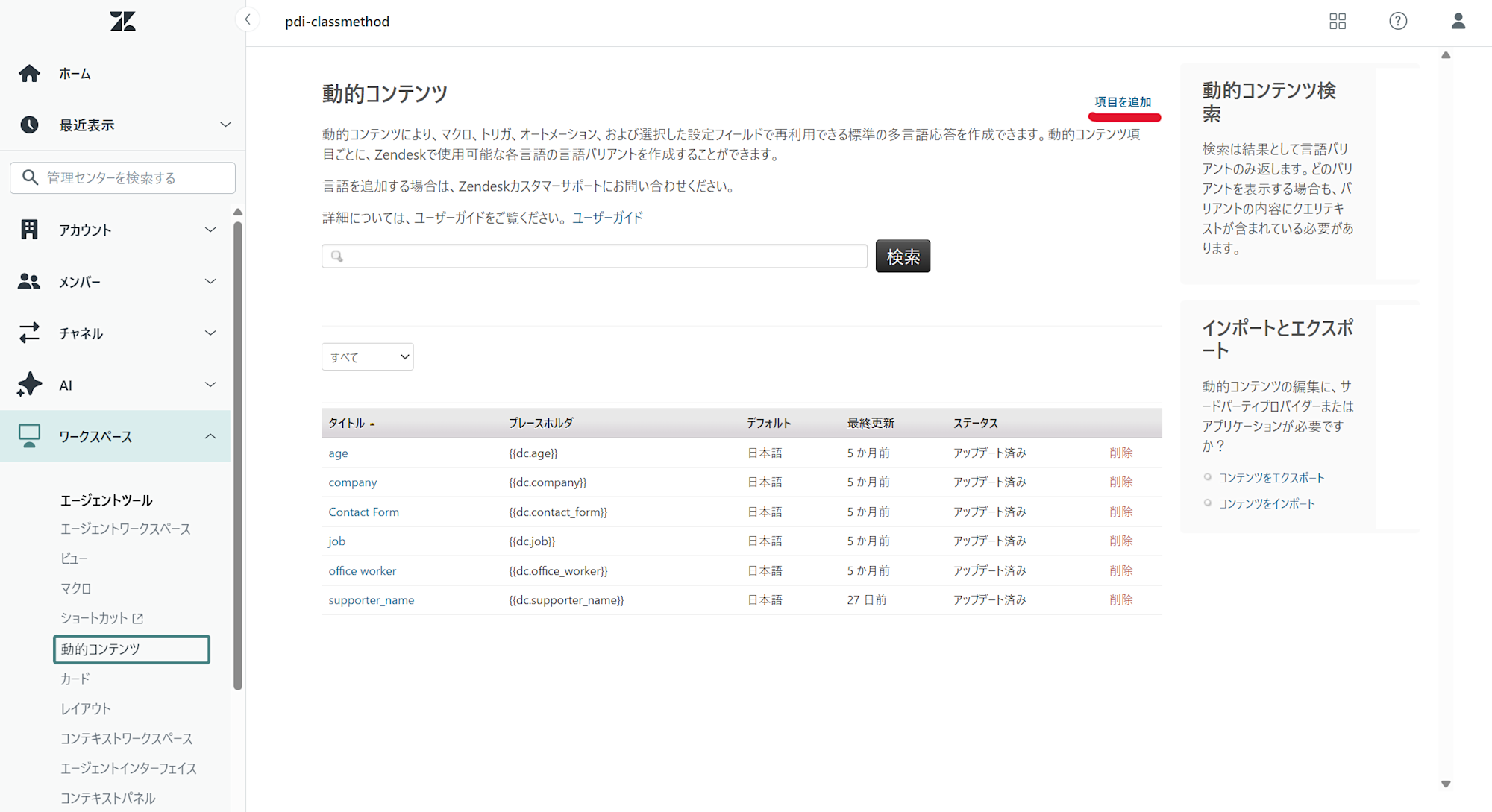Click コンテンツをインポート link
The width and height of the screenshot is (1492, 812).
[x=1267, y=503]
